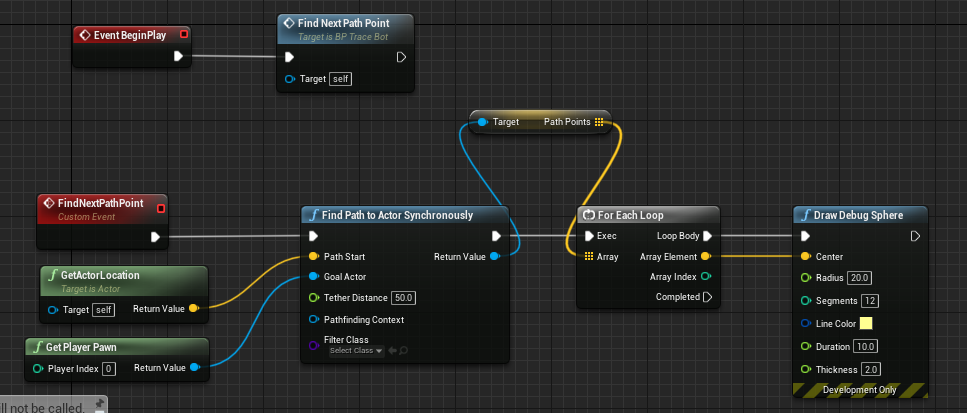Edit the Radius 20.0 value field
The width and height of the screenshot is (967, 413).
point(859,277)
